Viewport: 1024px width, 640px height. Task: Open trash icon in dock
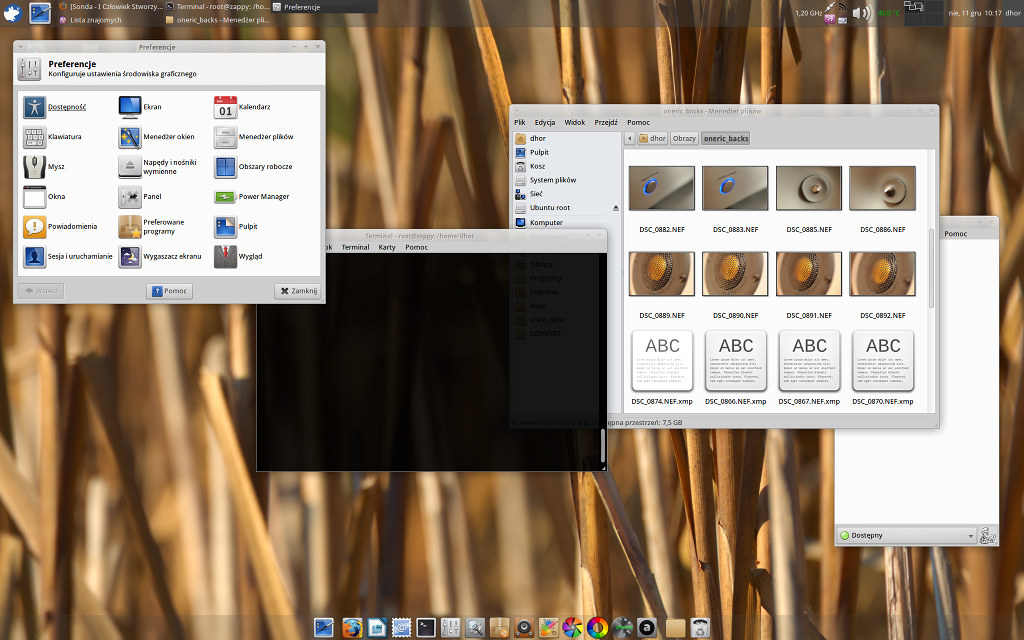coord(700,628)
